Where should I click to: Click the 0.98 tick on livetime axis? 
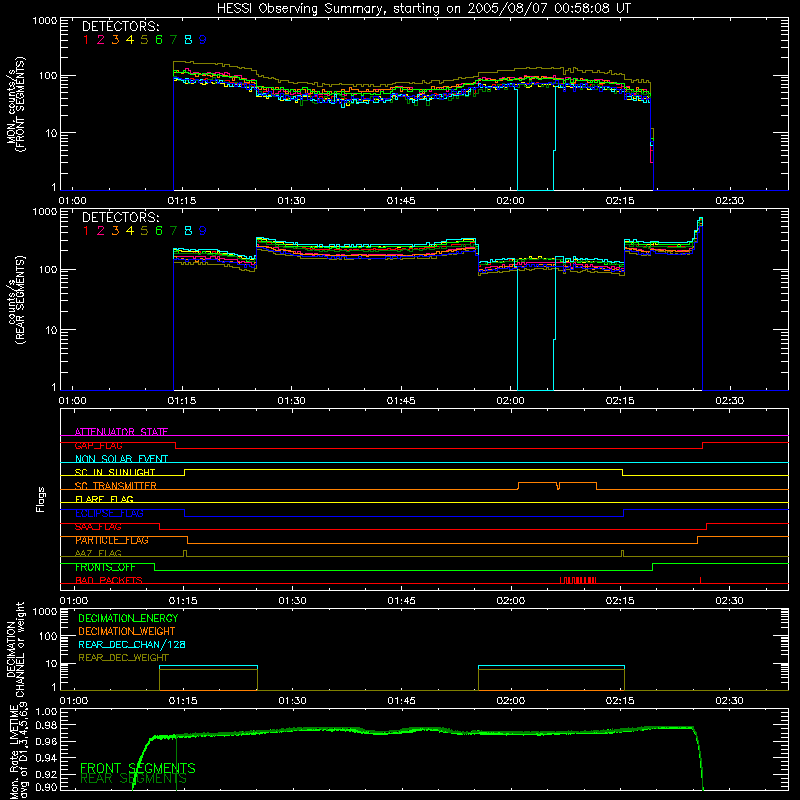47,725
